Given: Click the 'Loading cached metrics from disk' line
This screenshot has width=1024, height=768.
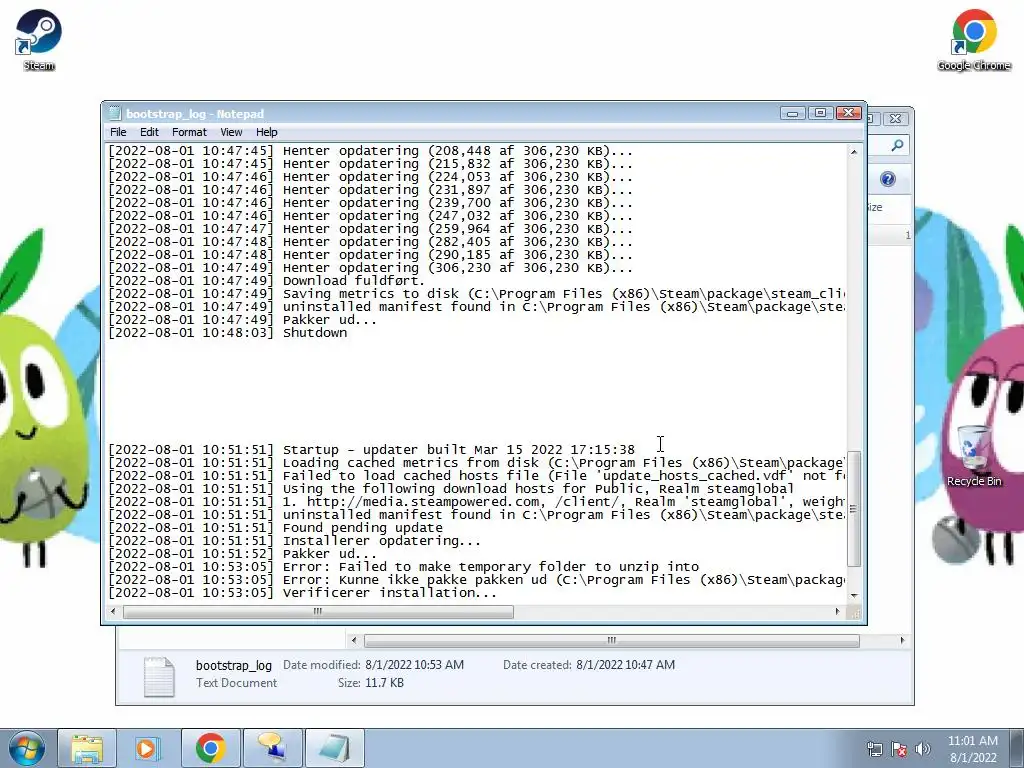Looking at the screenshot, I should tap(477, 463).
